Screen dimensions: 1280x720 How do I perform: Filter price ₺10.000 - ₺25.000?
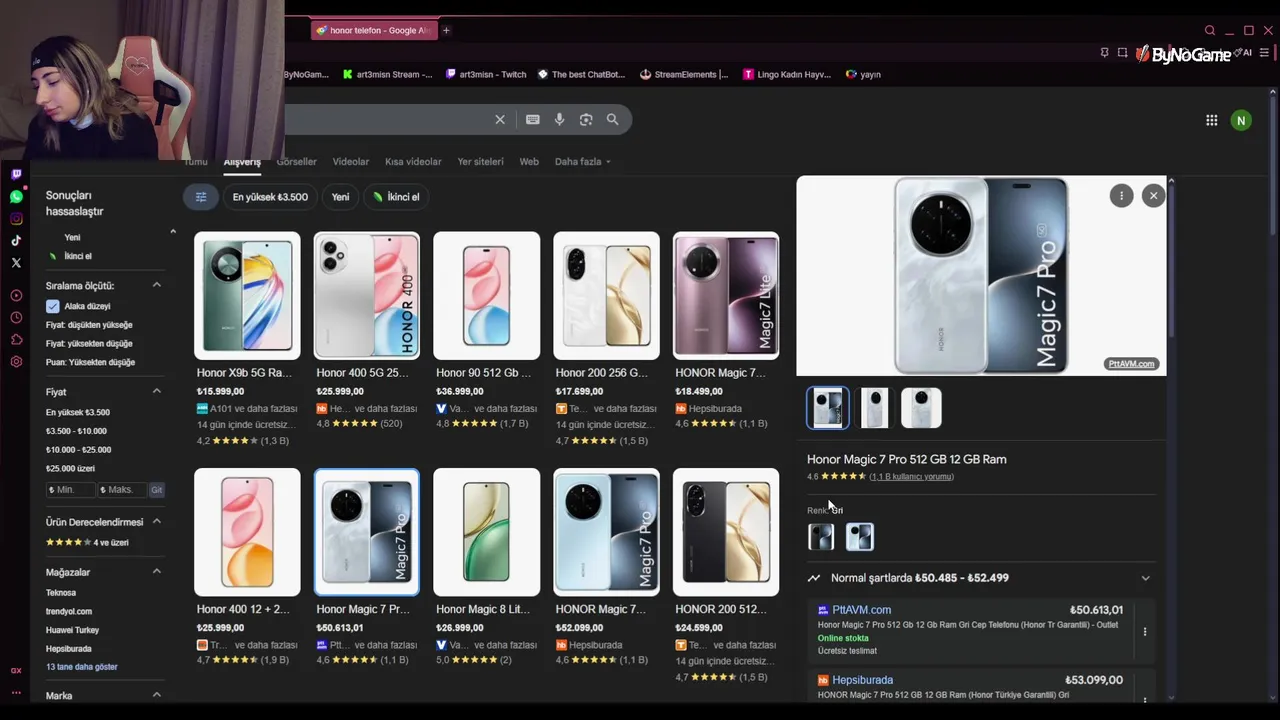pos(78,450)
